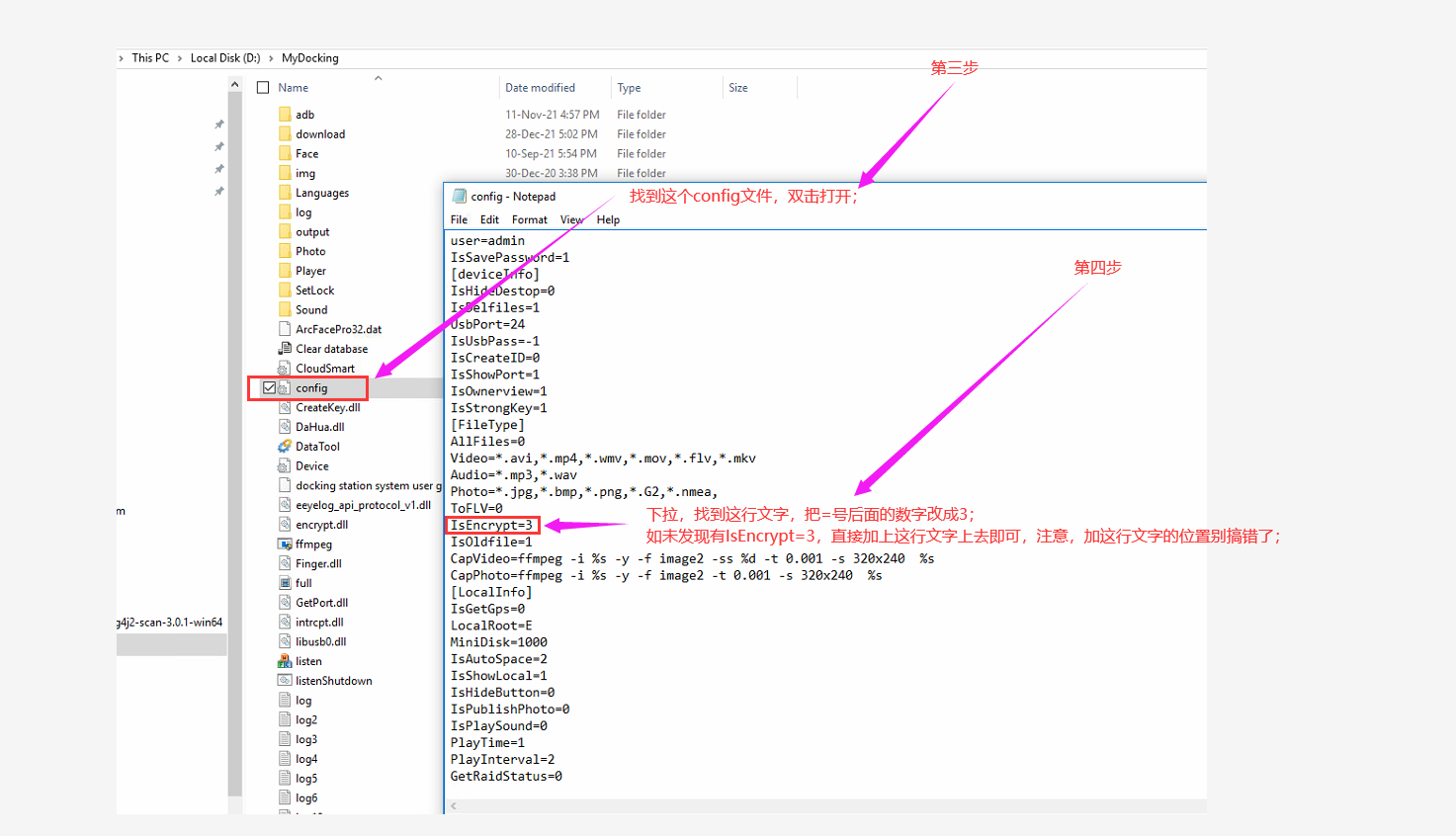The height and width of the screenshot is (836, 1456).
Task: Click the Notepad icon in title bar
Action: [x=459, y=196]
